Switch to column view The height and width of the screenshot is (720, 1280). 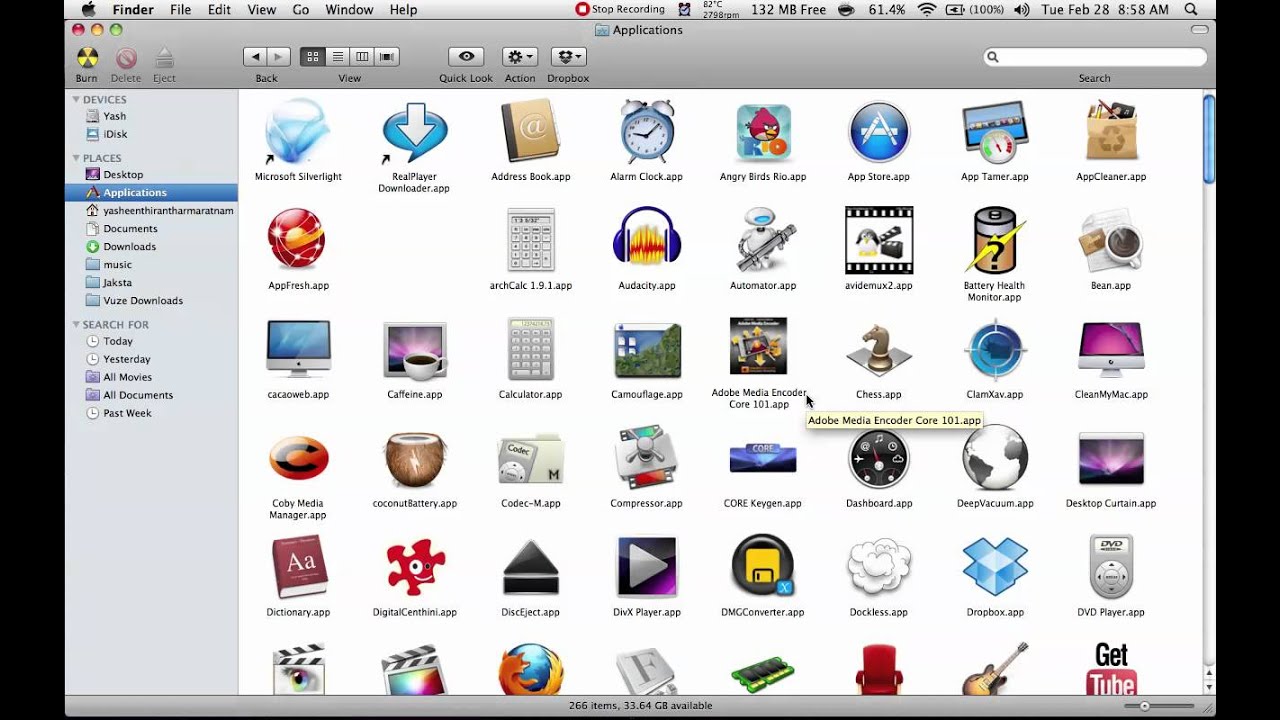[362, 57]
